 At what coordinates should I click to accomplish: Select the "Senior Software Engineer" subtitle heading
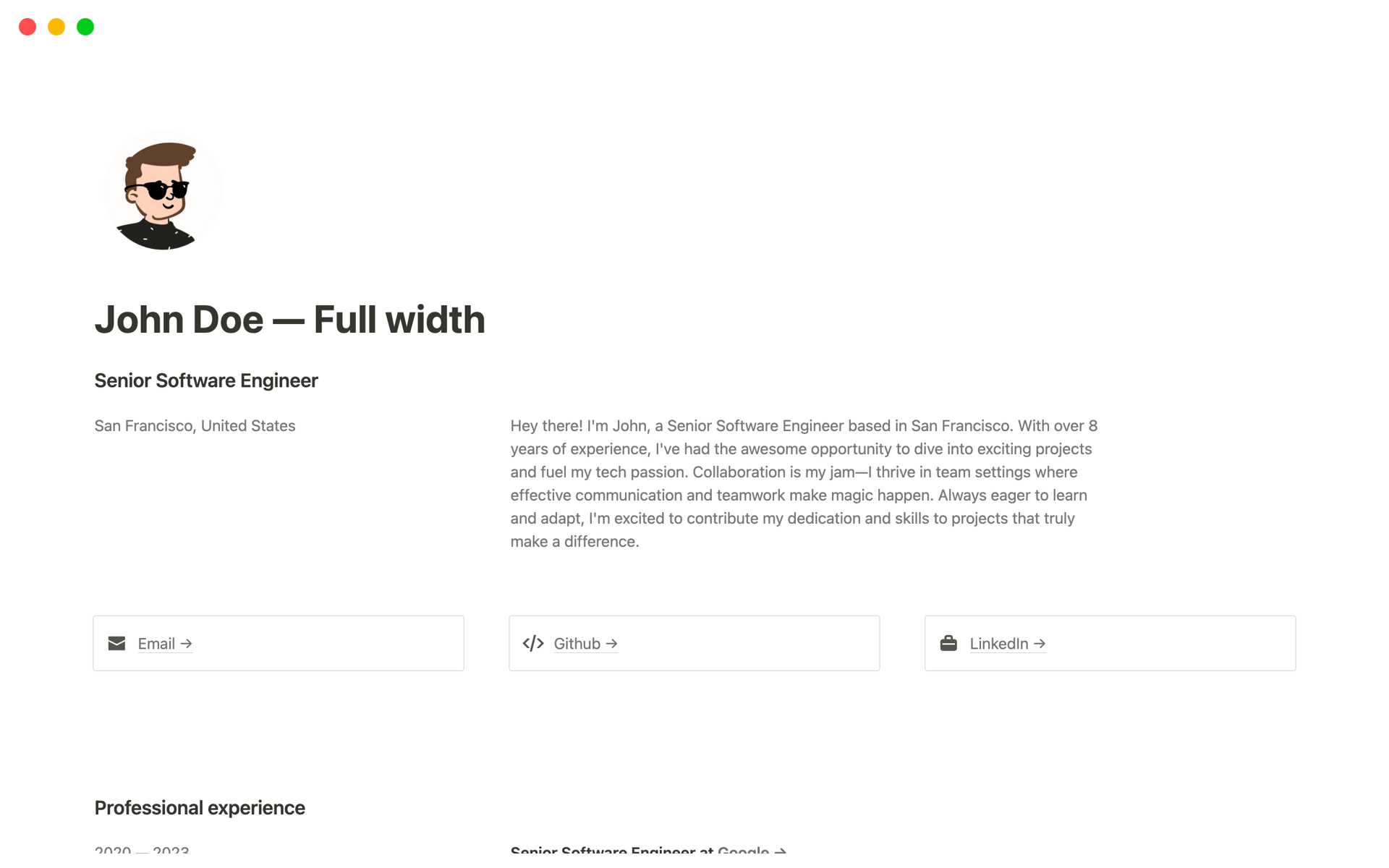click(x=206, y=380)
